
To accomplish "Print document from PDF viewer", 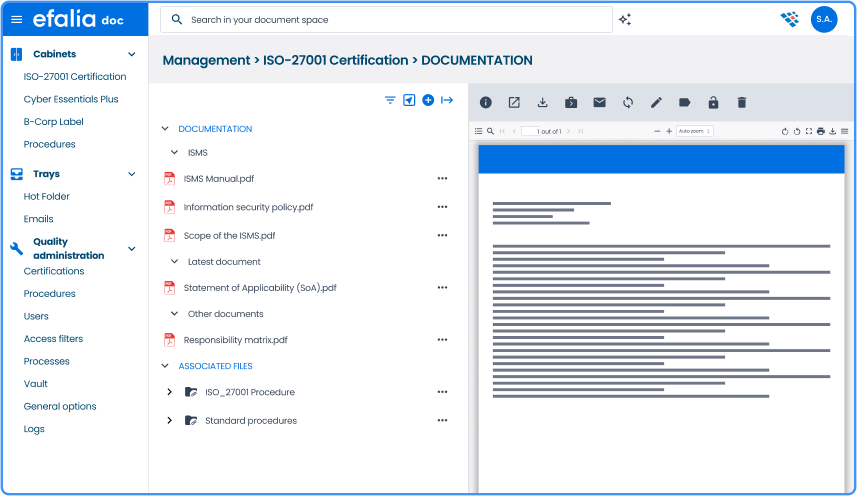I will point(820,131).
